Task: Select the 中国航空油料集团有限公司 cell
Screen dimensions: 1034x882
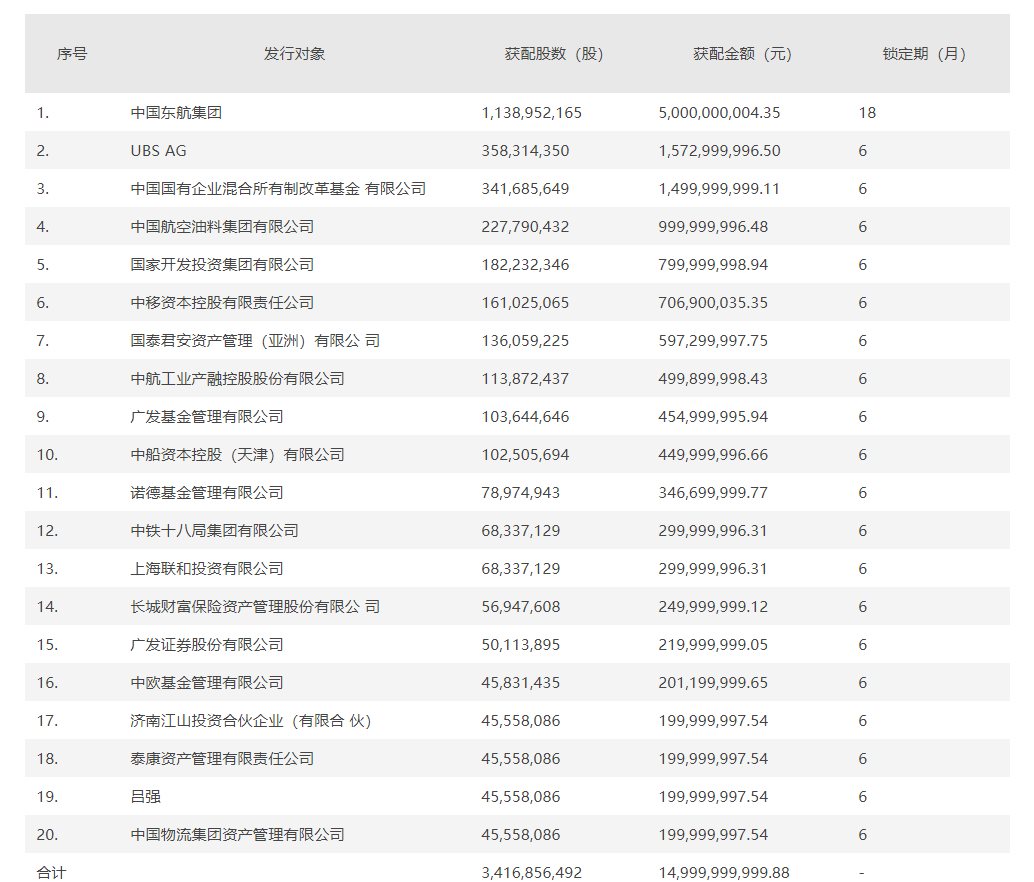Action: [x=222, y=227]
